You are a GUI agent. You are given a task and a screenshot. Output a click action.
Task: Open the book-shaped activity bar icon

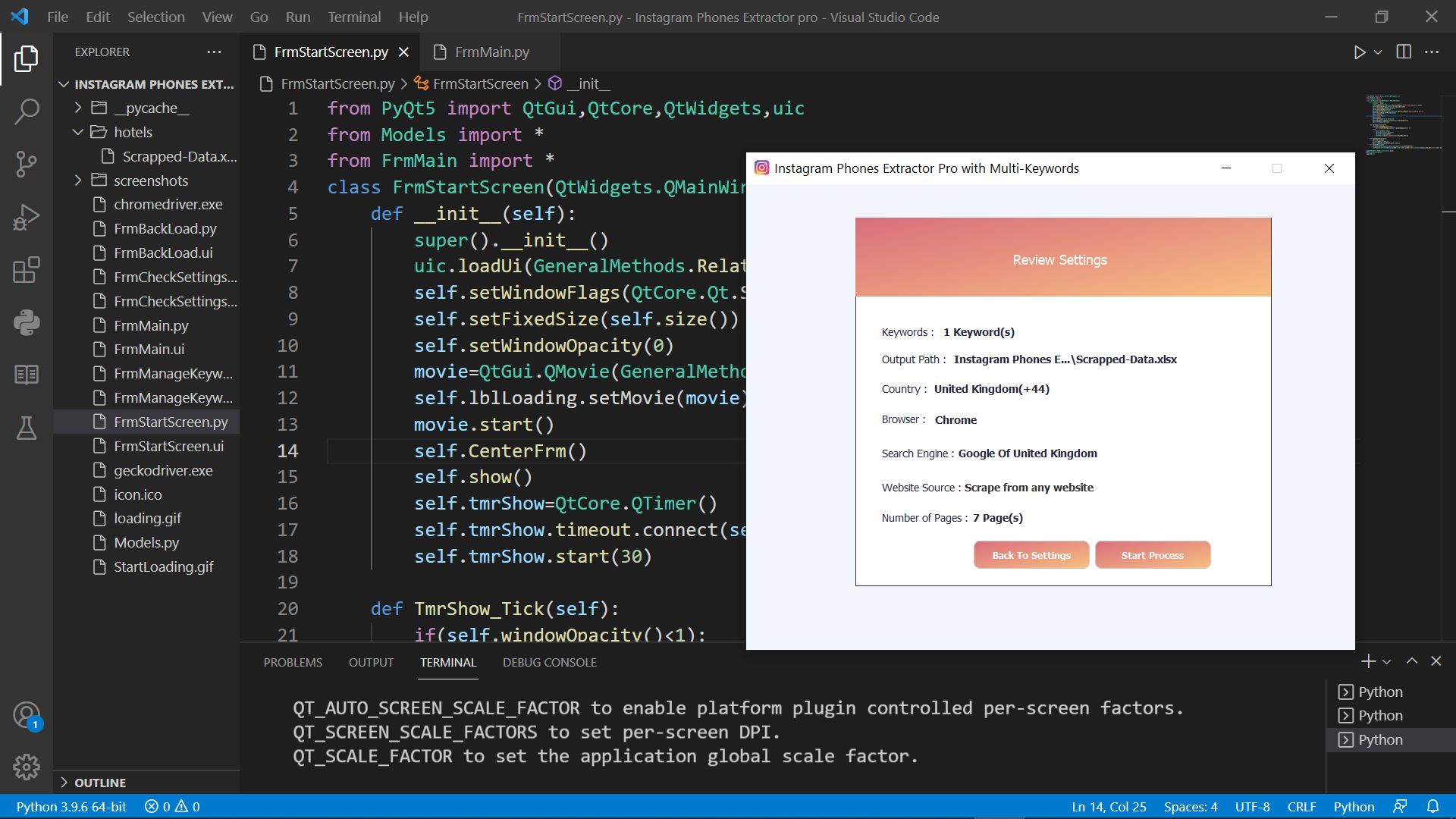pyautogui.click(x=27, y=375)
